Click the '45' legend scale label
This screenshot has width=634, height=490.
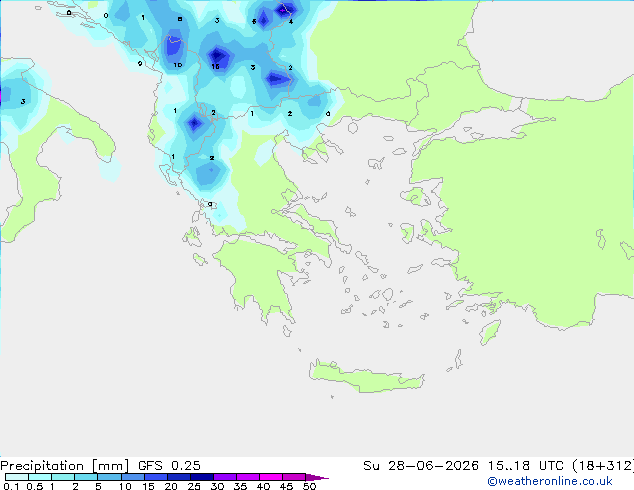[x=286, y=486]
